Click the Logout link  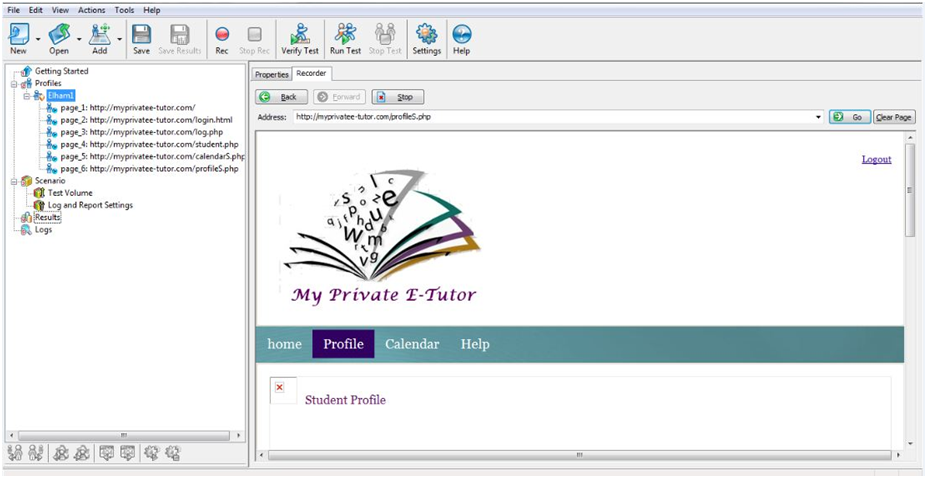tap(876, 159)
